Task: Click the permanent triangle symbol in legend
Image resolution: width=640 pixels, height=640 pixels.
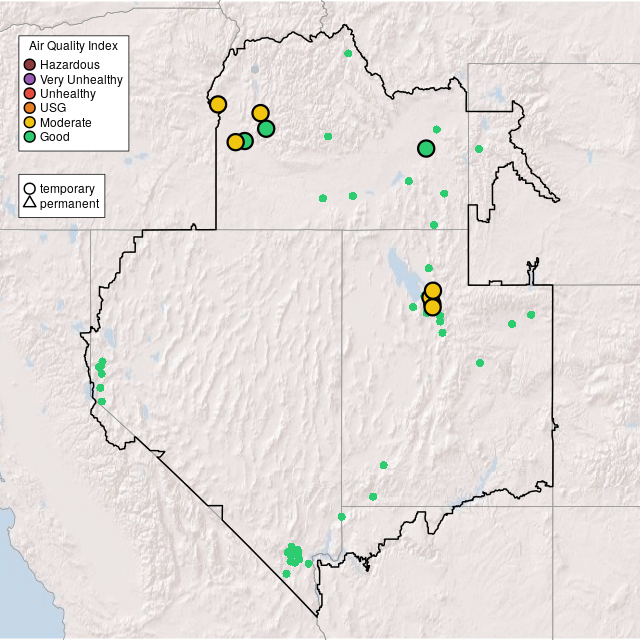Action: pos(30,203)
